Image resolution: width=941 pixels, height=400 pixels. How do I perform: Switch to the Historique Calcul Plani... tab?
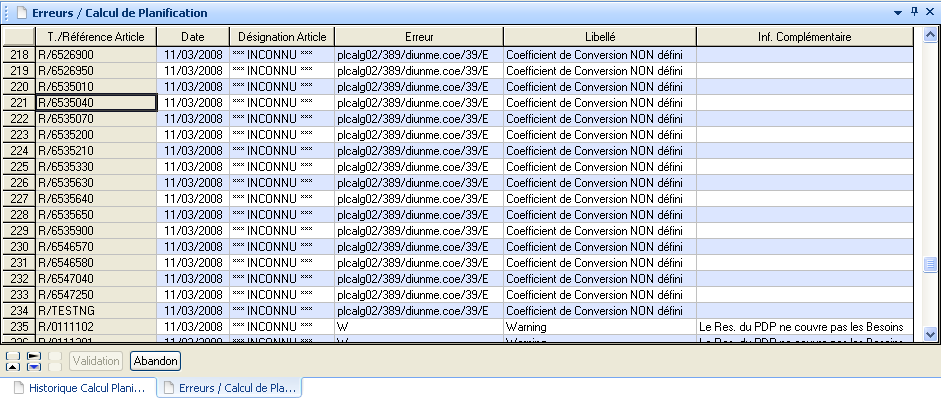[78, 388]
